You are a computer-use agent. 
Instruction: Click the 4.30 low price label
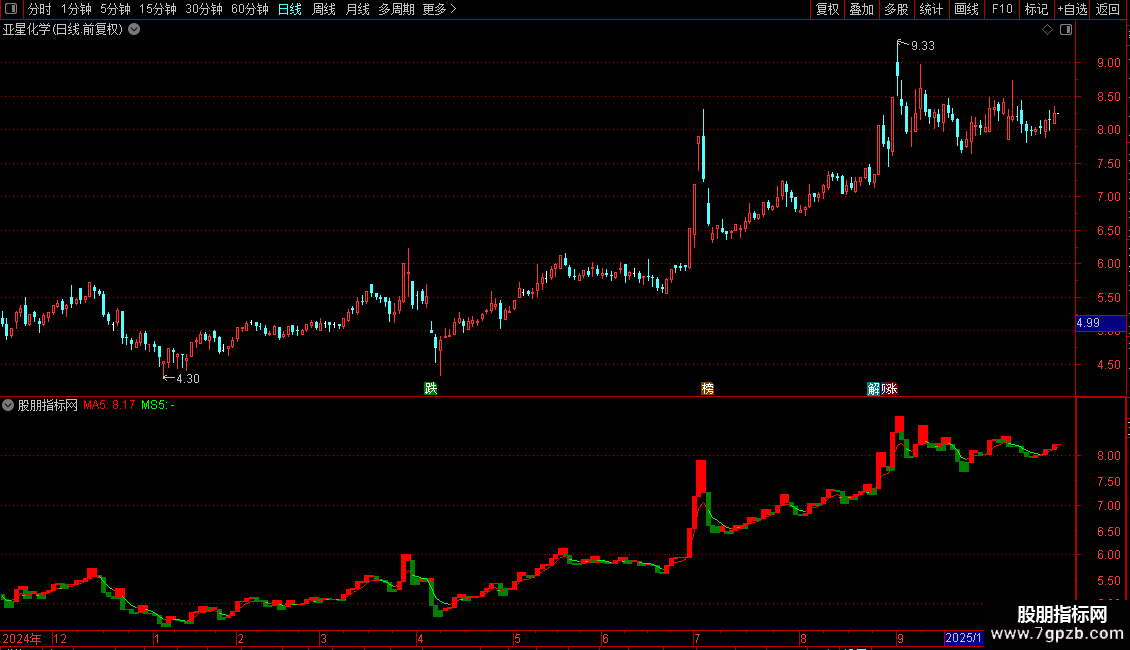[187, 379]
